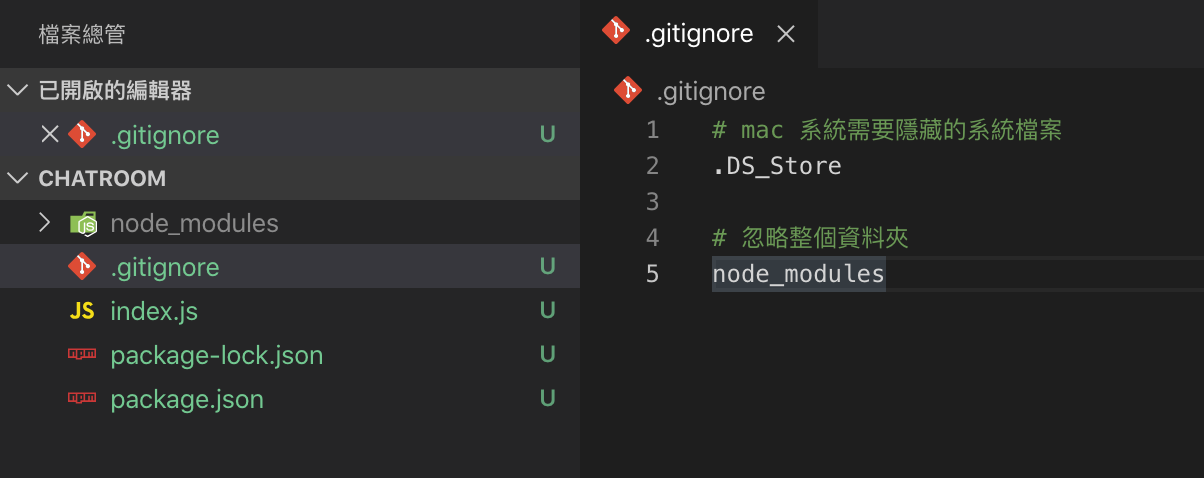Click the git icon in the breadcrumb bar

click(628, 91)
